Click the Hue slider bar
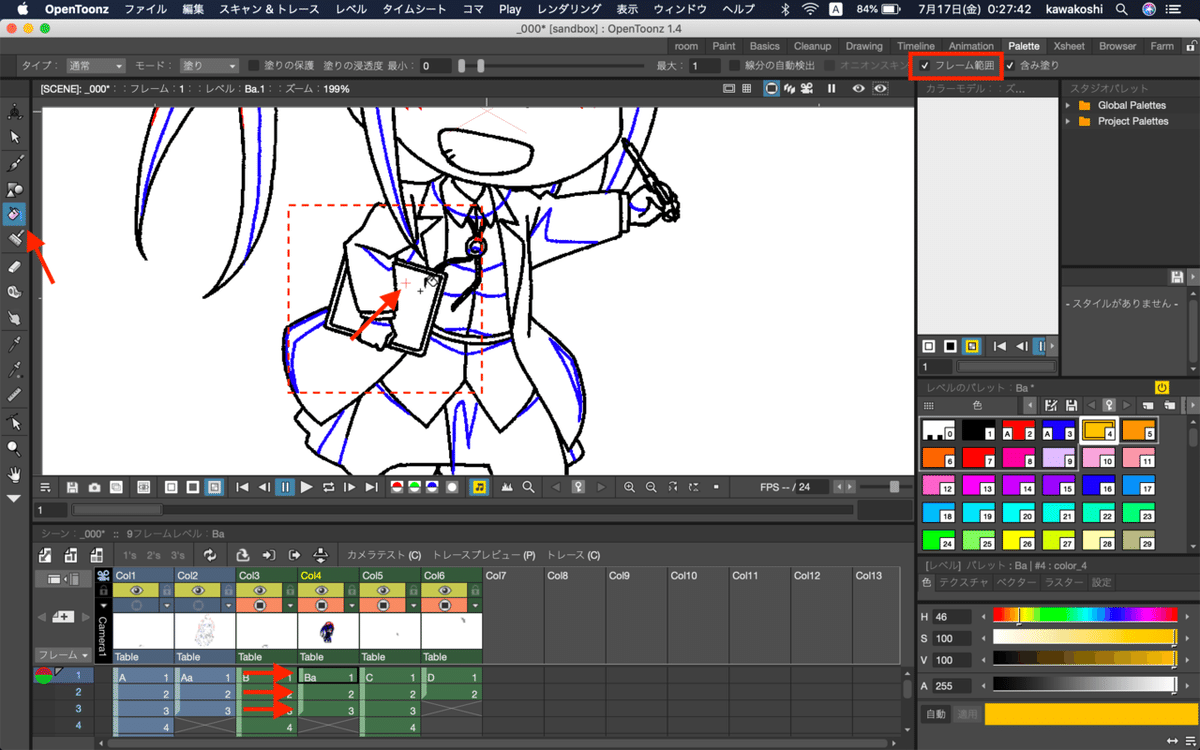1200x750 pixels. [1085, 615]
